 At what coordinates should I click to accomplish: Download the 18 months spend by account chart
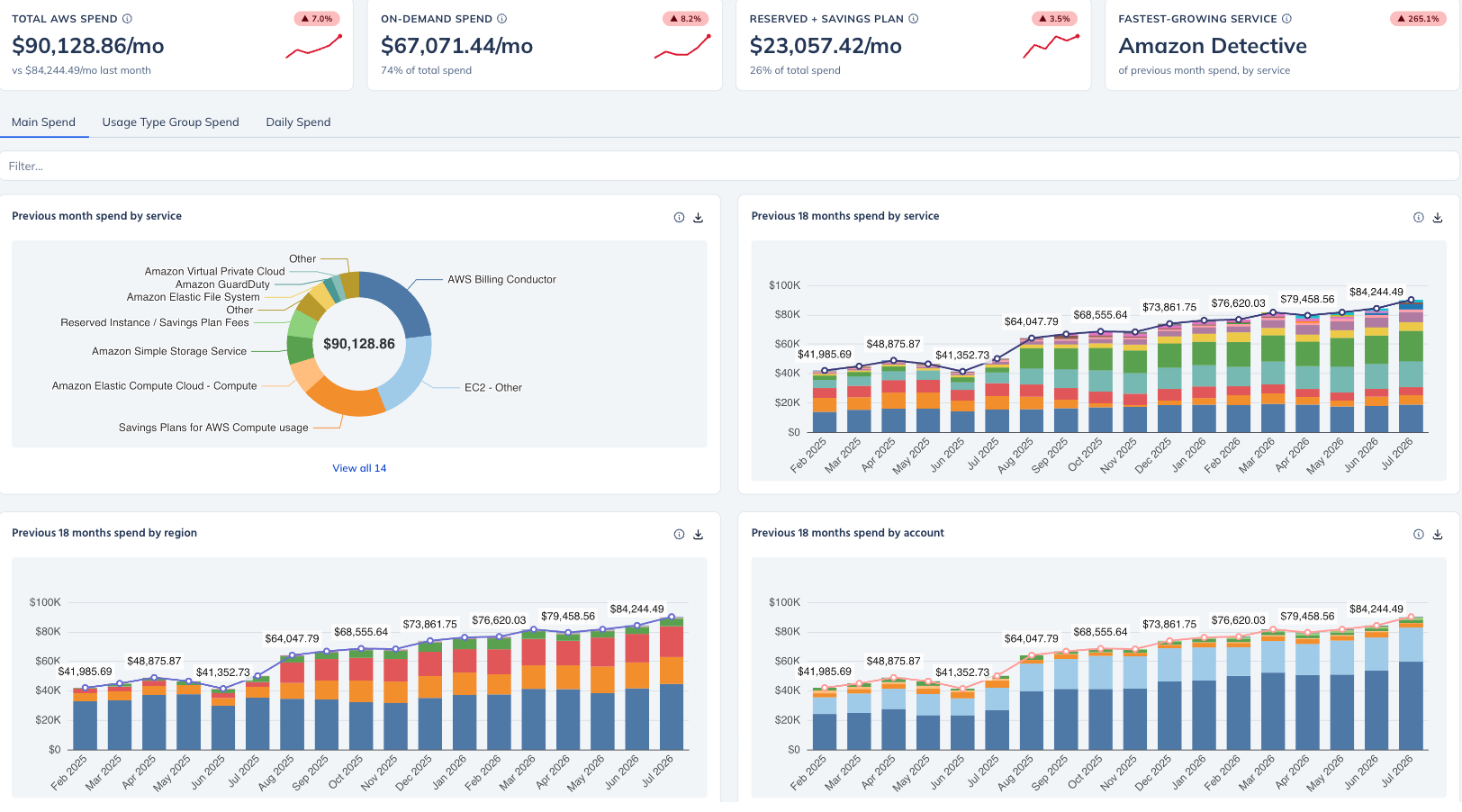(x=1438, y=534)
